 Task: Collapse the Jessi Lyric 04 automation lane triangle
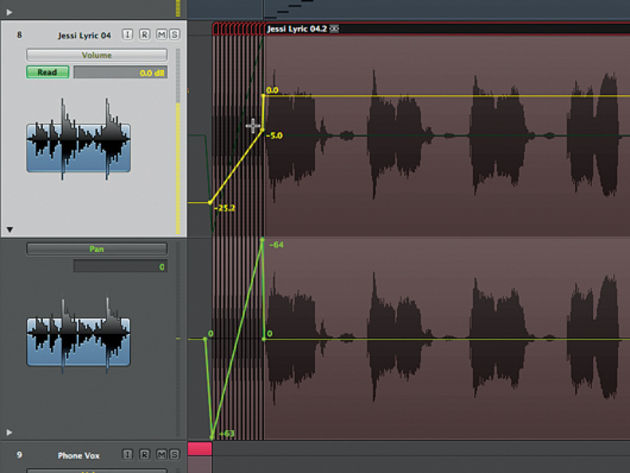tap(10, 229)
